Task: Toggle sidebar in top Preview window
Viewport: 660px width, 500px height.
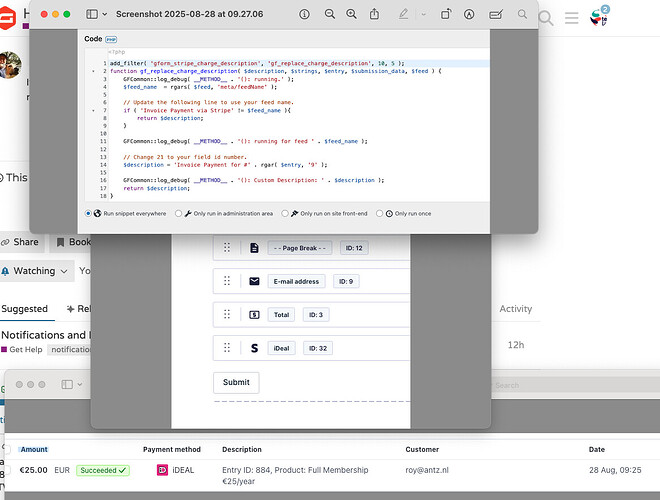Action: tap(92, 14)
